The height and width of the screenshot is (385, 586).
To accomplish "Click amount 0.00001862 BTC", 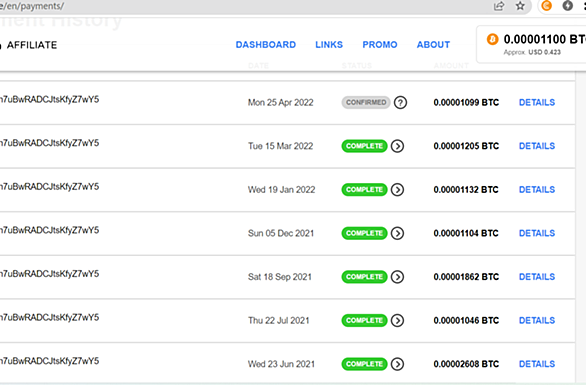I will pyautogui.click(x=466, y=277).
